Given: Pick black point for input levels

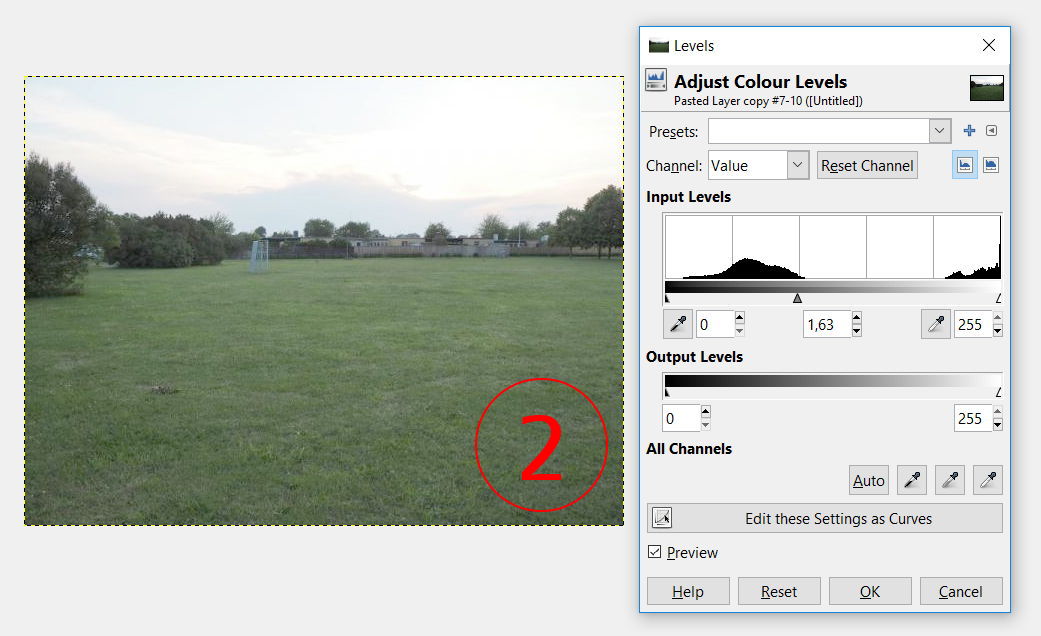Looking at the screenshot, I should 678,324.
